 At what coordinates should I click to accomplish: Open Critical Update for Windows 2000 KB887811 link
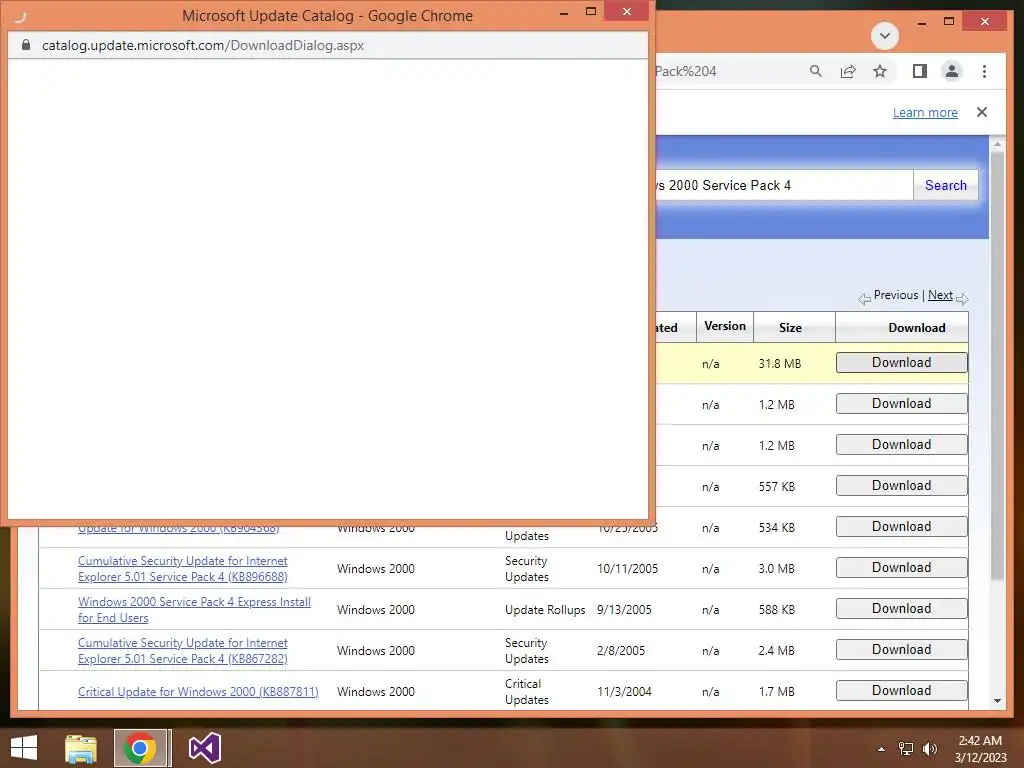click(x=198, y=692)
